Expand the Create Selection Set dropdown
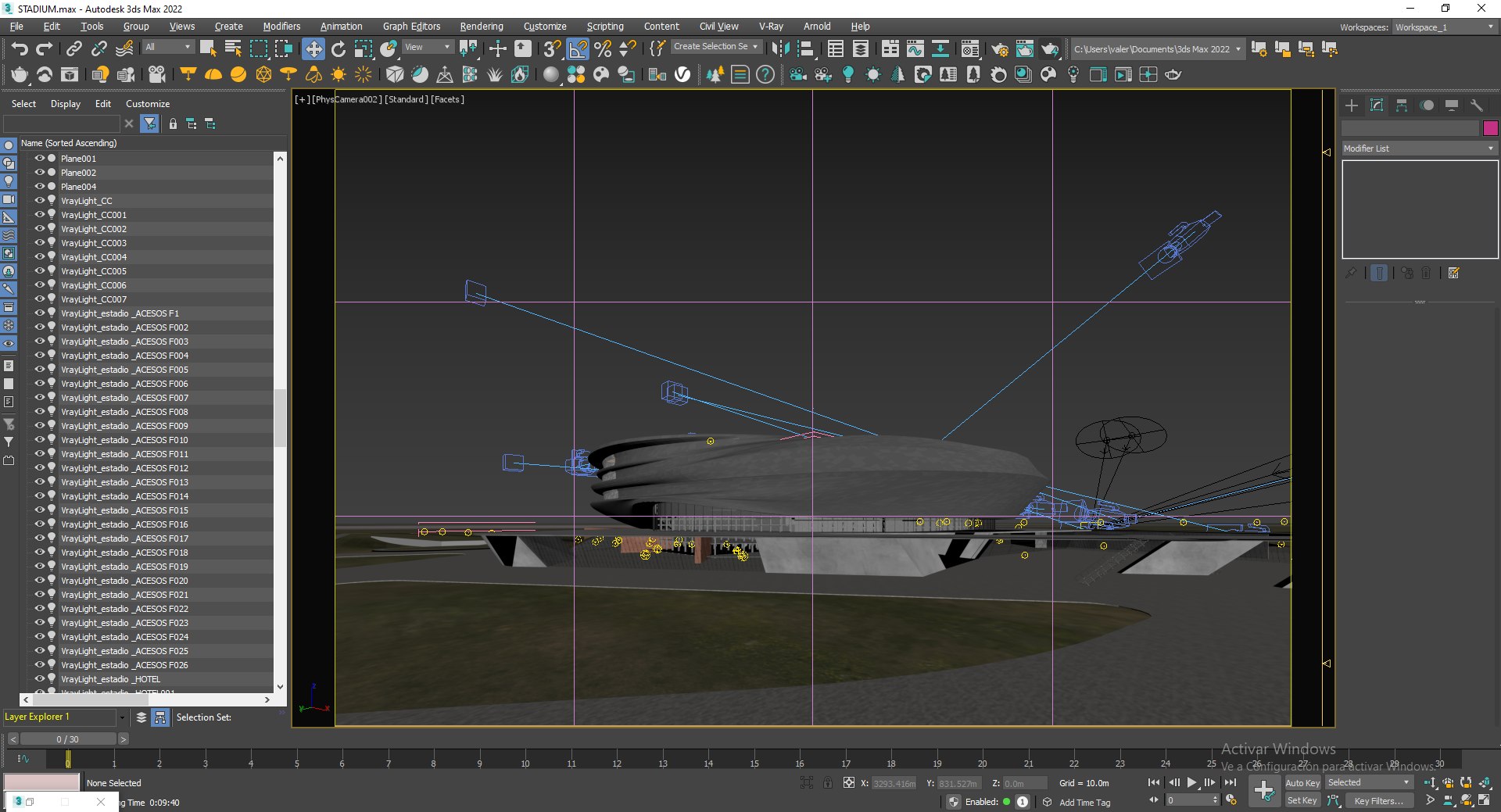The width and height of the screenshot is (1501, 812). (x=715, y=47)
